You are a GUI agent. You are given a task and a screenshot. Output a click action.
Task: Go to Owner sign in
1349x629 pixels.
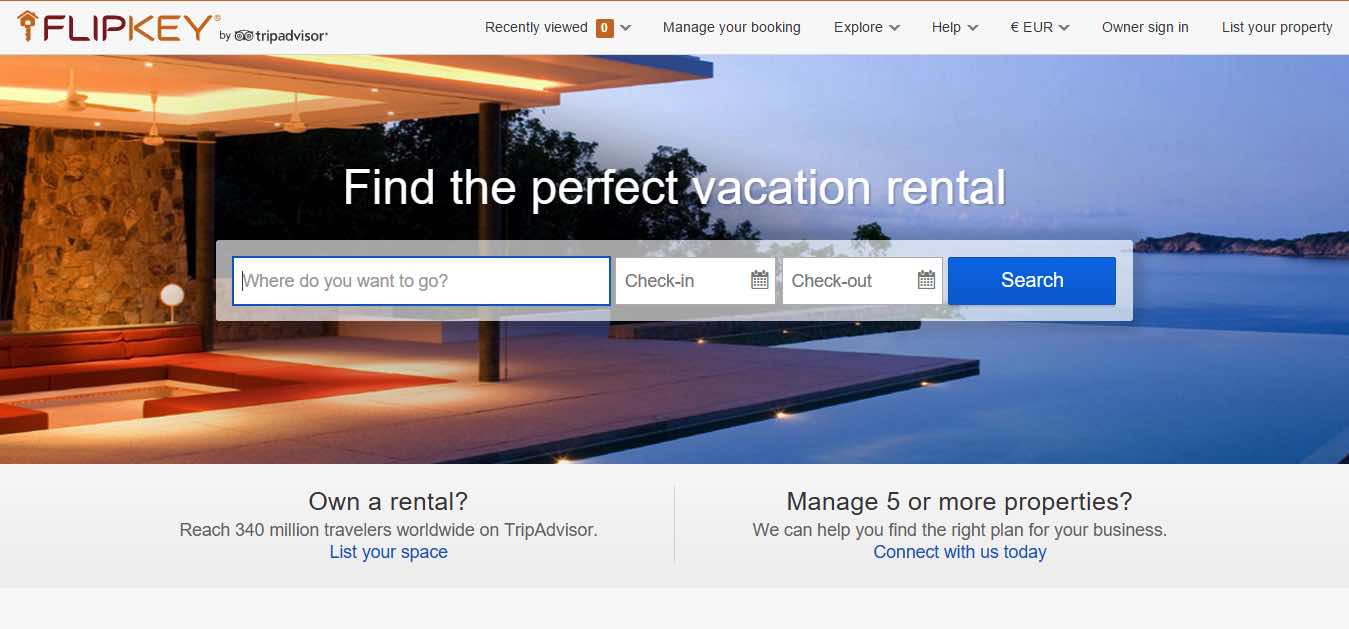(1145, 28)
